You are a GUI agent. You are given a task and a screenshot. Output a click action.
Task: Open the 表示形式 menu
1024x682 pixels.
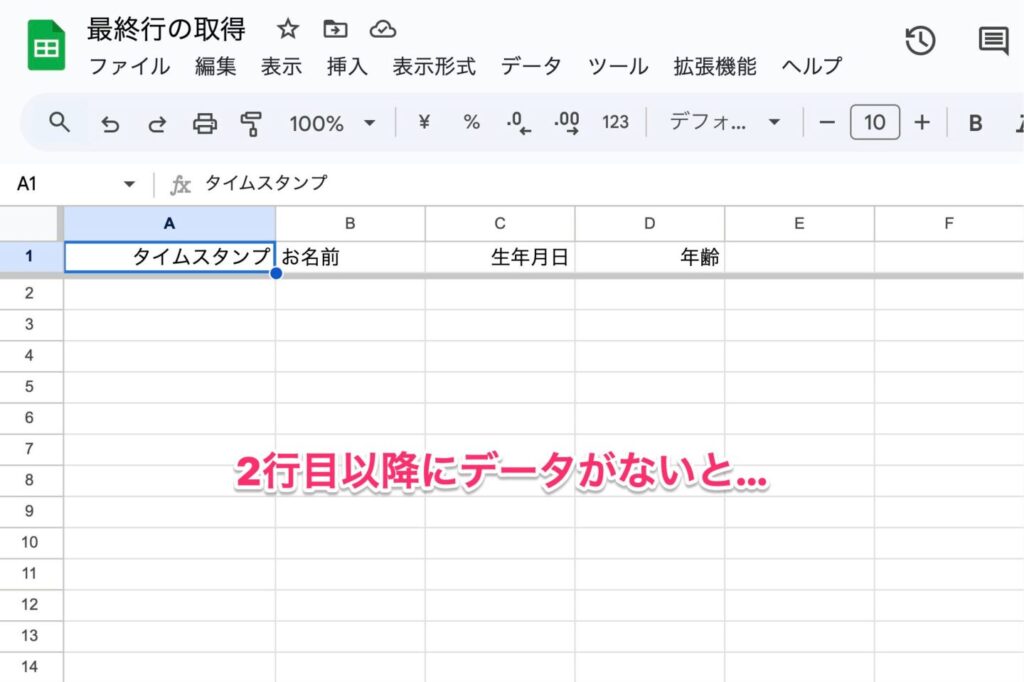[434, 66]
